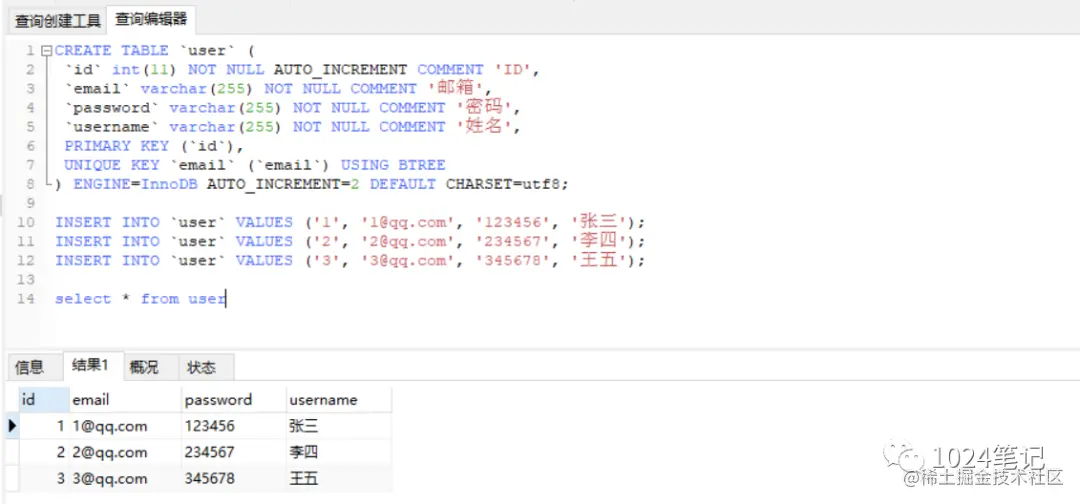Viewport: 1080px width, 504px height.
Task: Click id cell of the 2@qq.com row
Action: pyautogui.click(x=44, y=452)
